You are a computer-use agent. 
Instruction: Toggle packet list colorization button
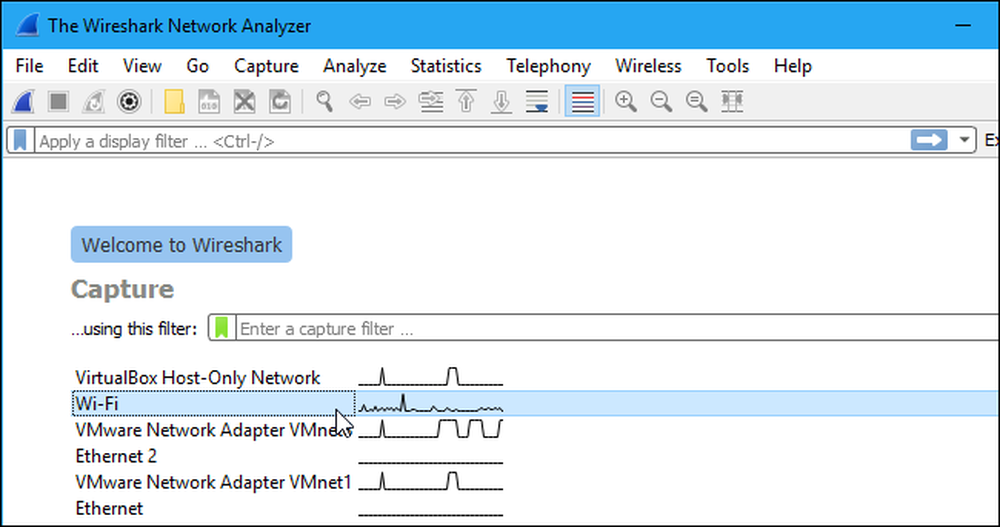tap(582, 101)
